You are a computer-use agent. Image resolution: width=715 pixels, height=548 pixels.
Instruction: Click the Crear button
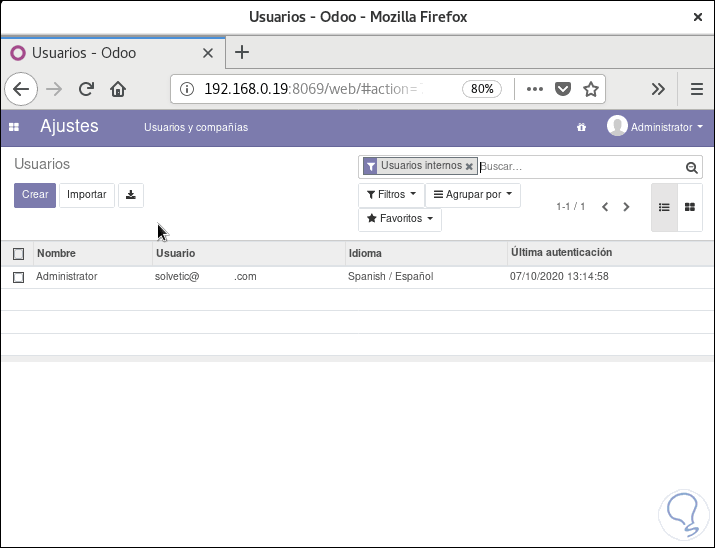35,195
